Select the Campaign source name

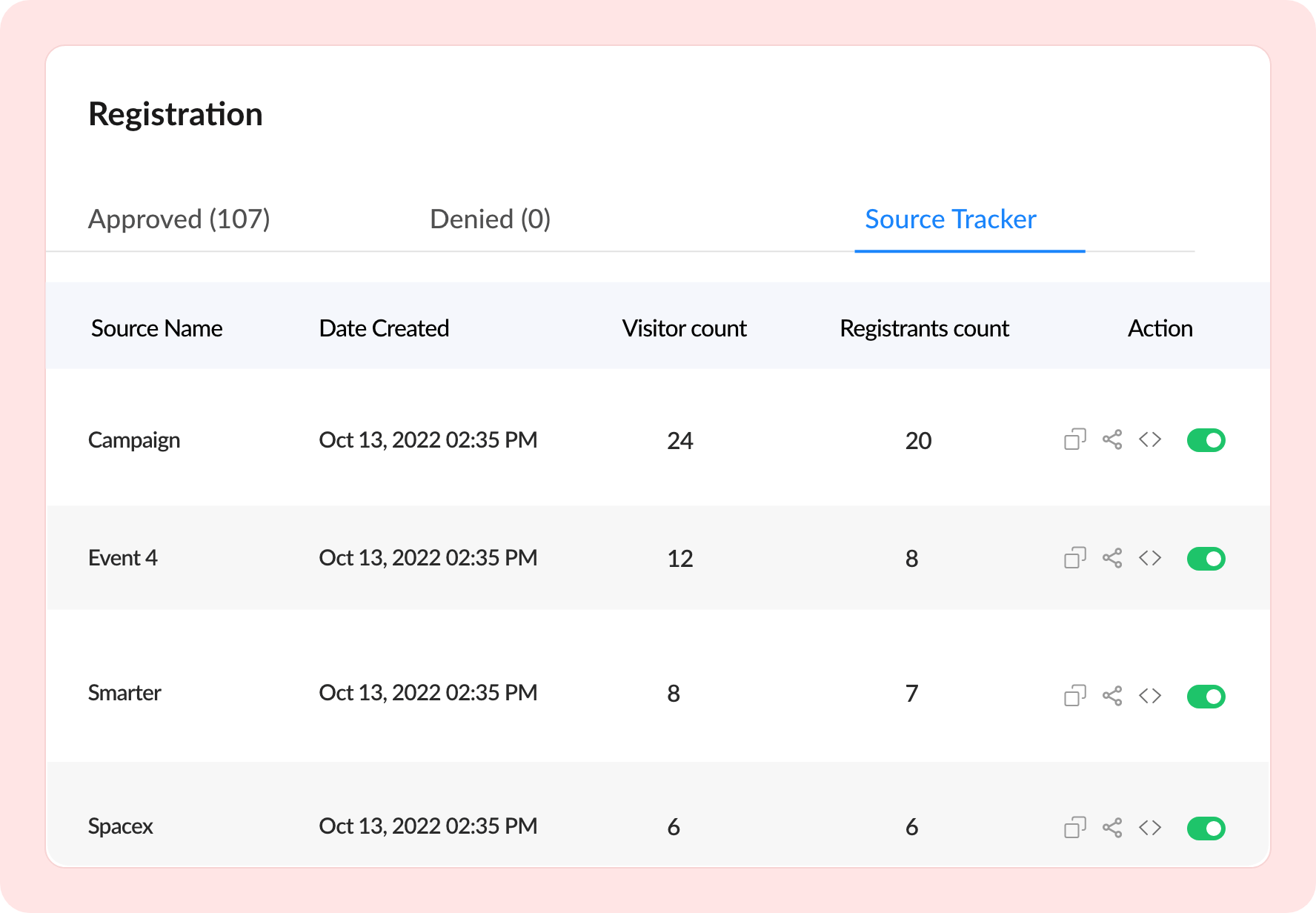click(x=134, y=440)
